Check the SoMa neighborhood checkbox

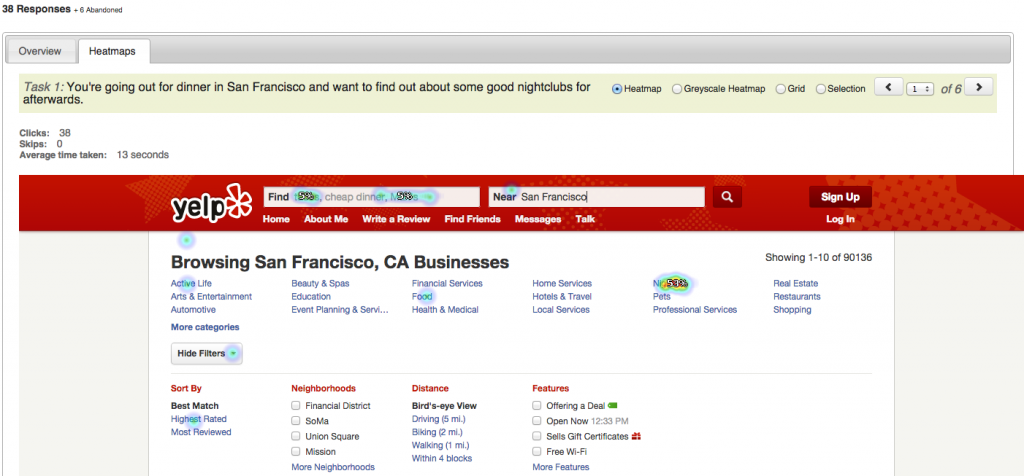coord(296,420)
